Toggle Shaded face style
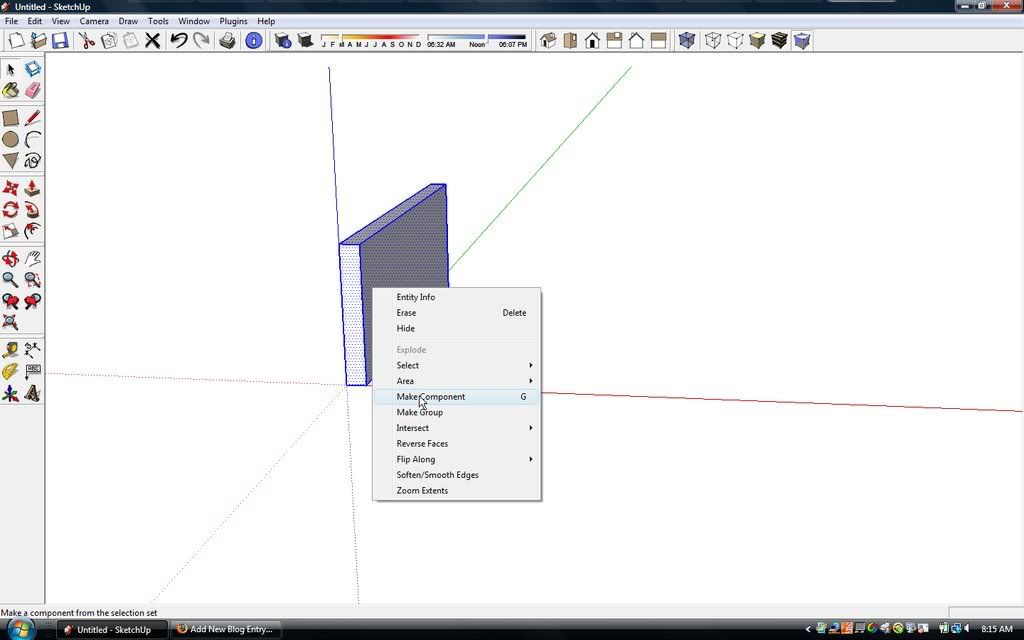1024x640 pixels. click(x=758, y=40)
